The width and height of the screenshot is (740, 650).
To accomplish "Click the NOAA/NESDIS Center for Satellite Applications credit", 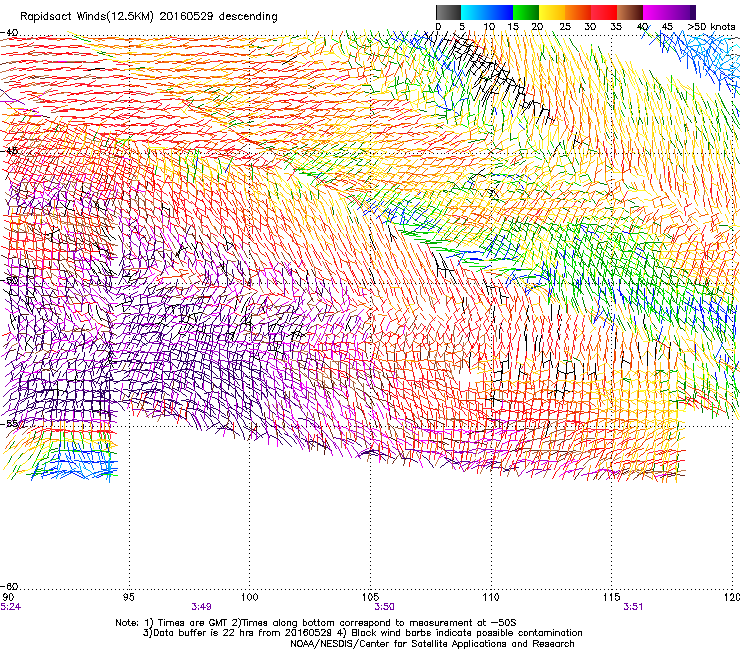I will pos(432,644).
